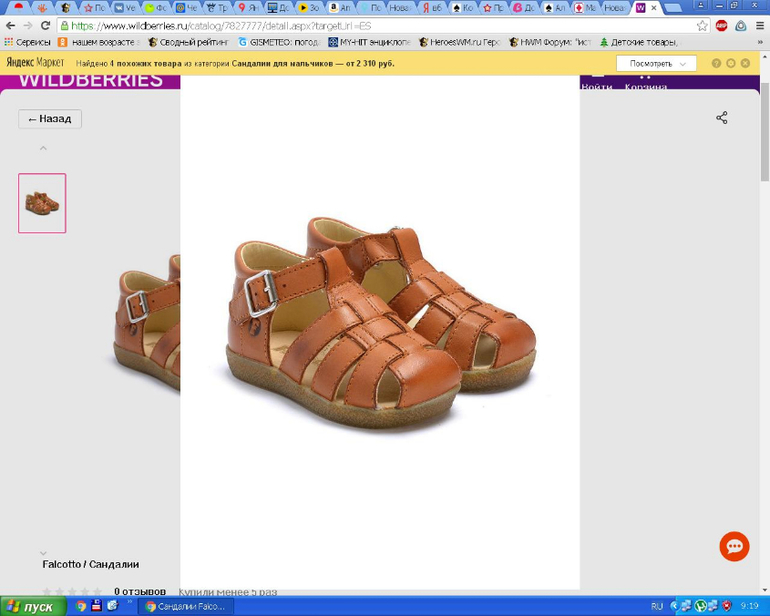Expand the Посмотреть dropdown in Yandex bar
Viewport: 770px width, 616px height.
pos(656,63)
